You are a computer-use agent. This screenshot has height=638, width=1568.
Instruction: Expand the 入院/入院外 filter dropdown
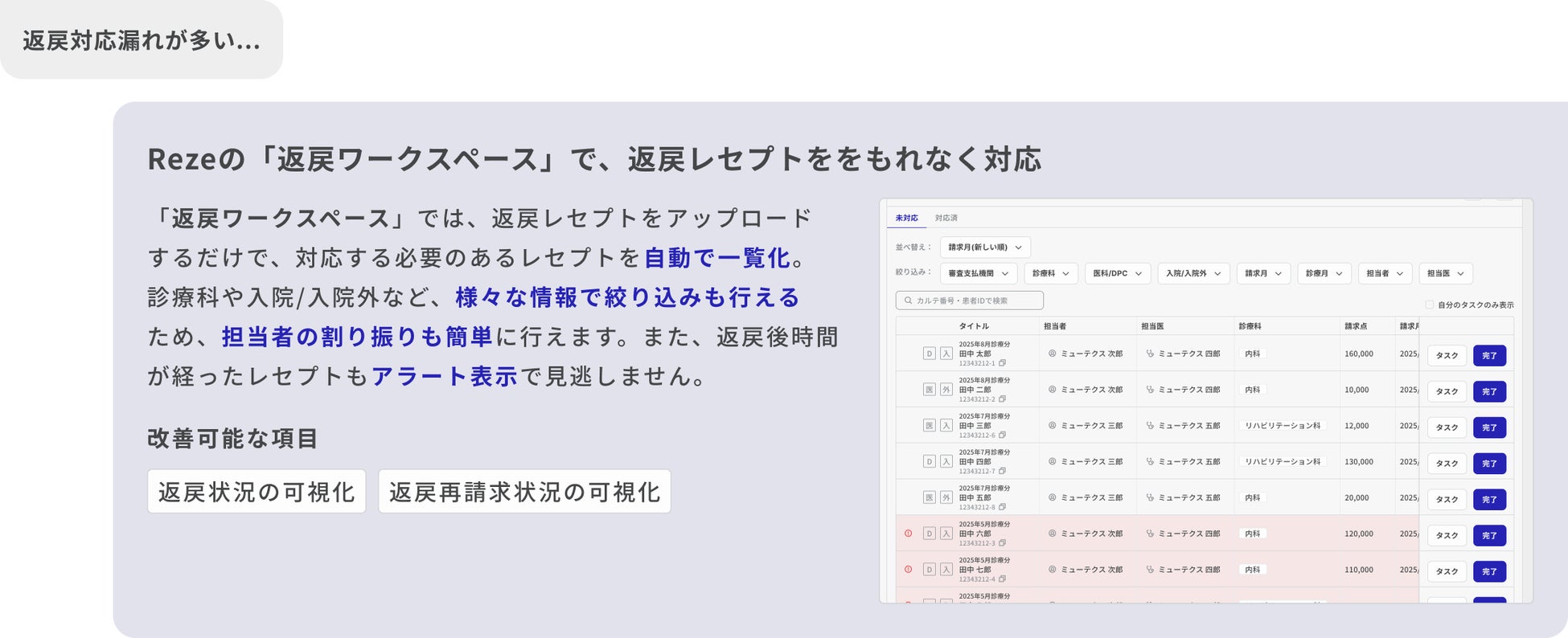pos(1193,273)
